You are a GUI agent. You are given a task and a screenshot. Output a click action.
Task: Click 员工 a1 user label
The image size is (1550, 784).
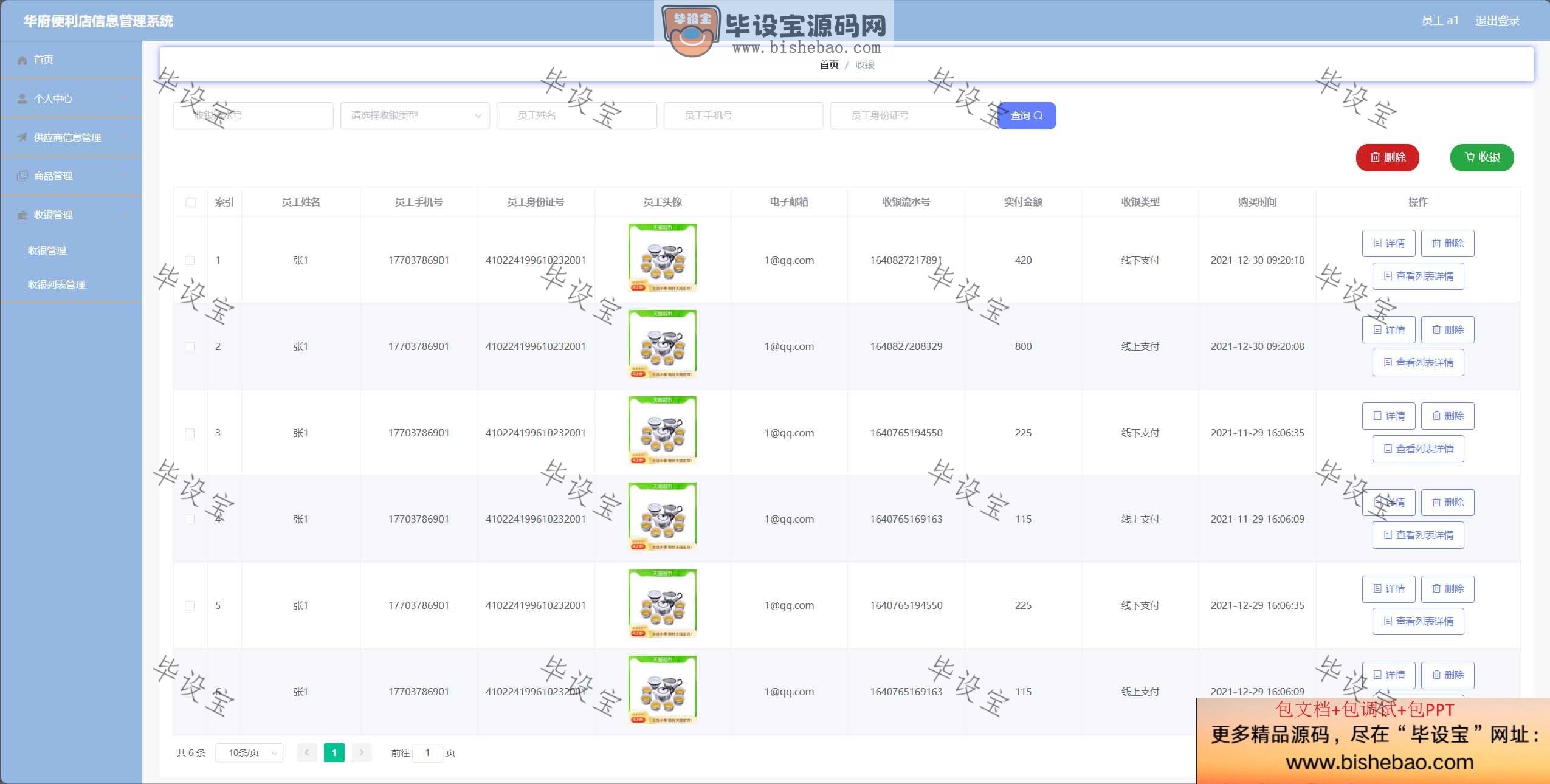point(1440,21)
